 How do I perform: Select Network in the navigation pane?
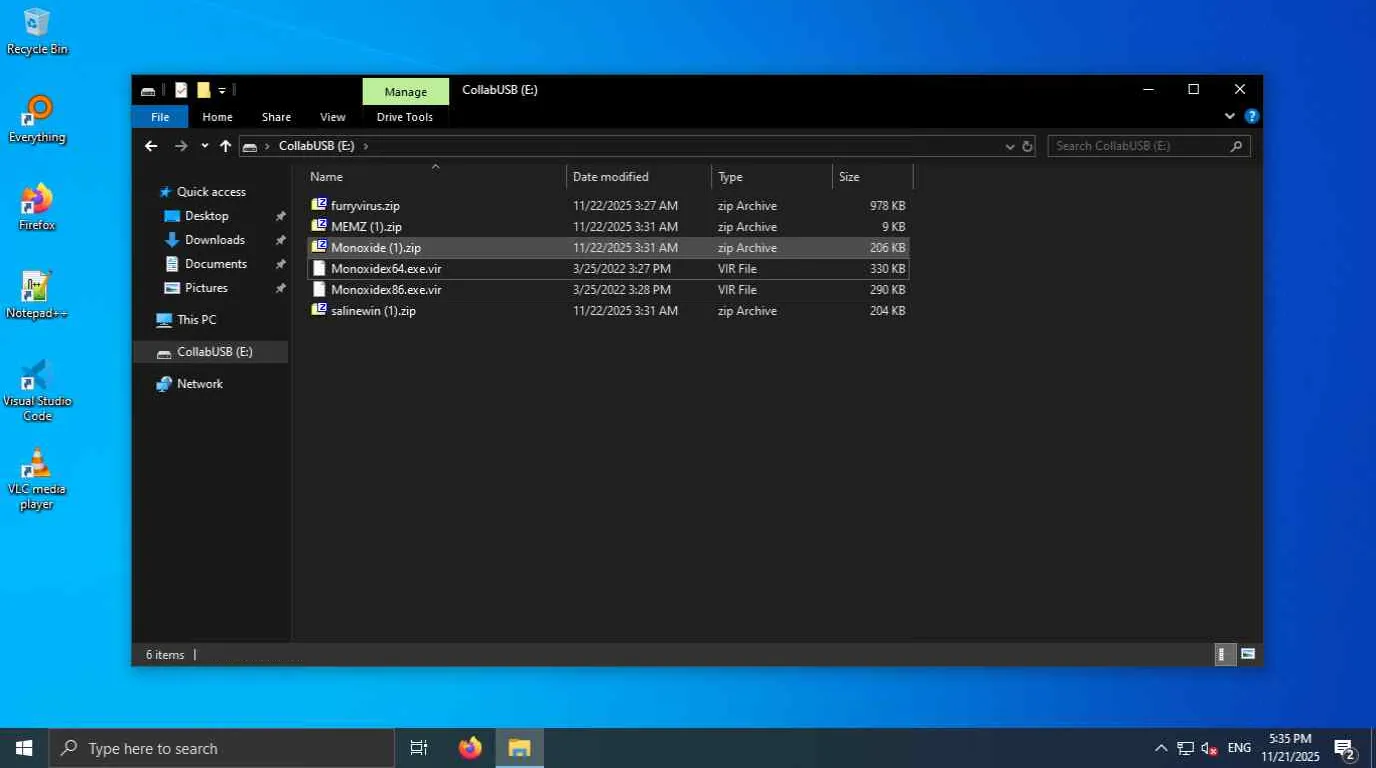pos(200,384)
